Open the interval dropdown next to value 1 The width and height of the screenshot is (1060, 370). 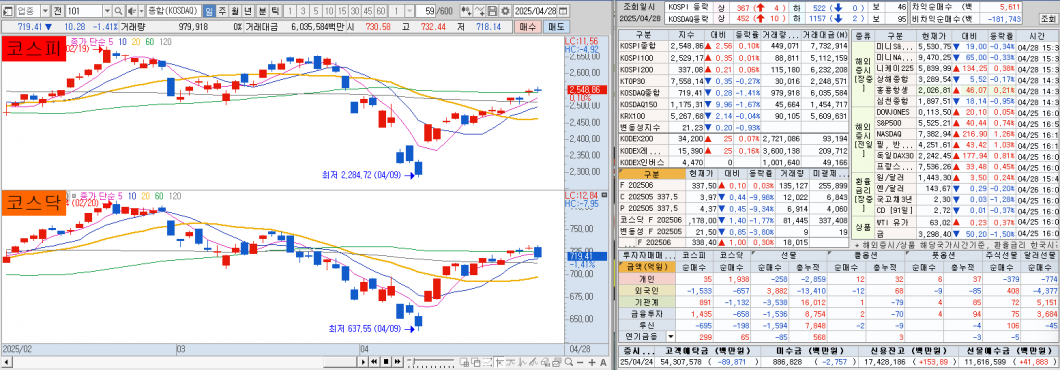(410, 11)
